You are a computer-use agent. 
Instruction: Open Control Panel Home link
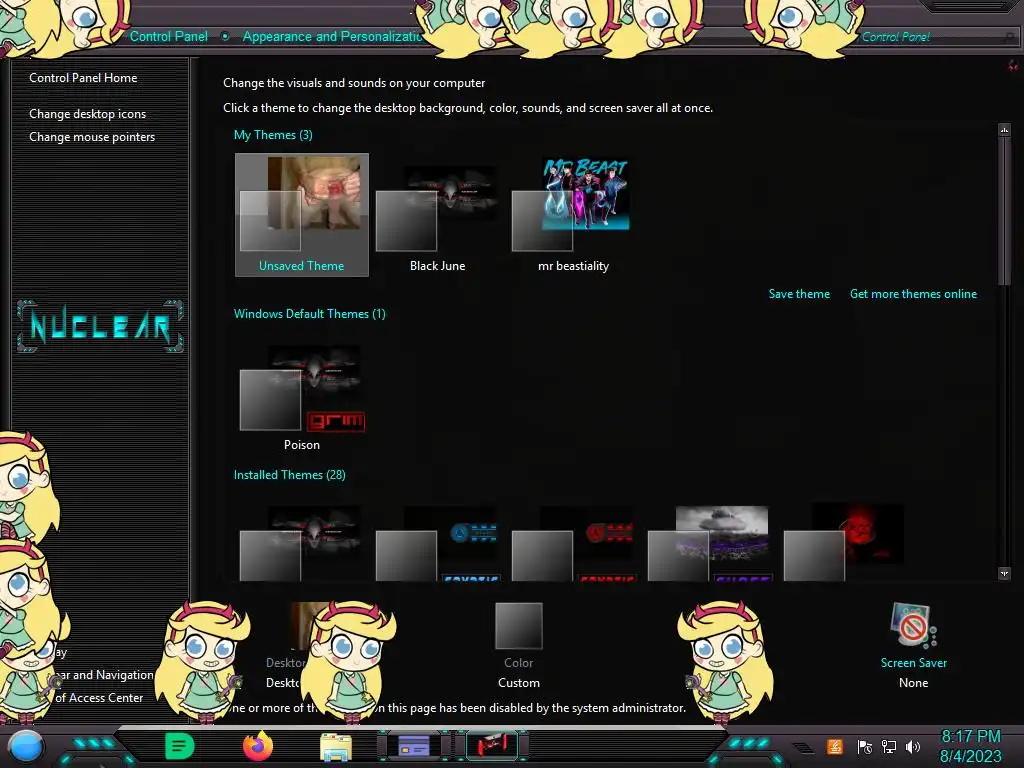83,78
